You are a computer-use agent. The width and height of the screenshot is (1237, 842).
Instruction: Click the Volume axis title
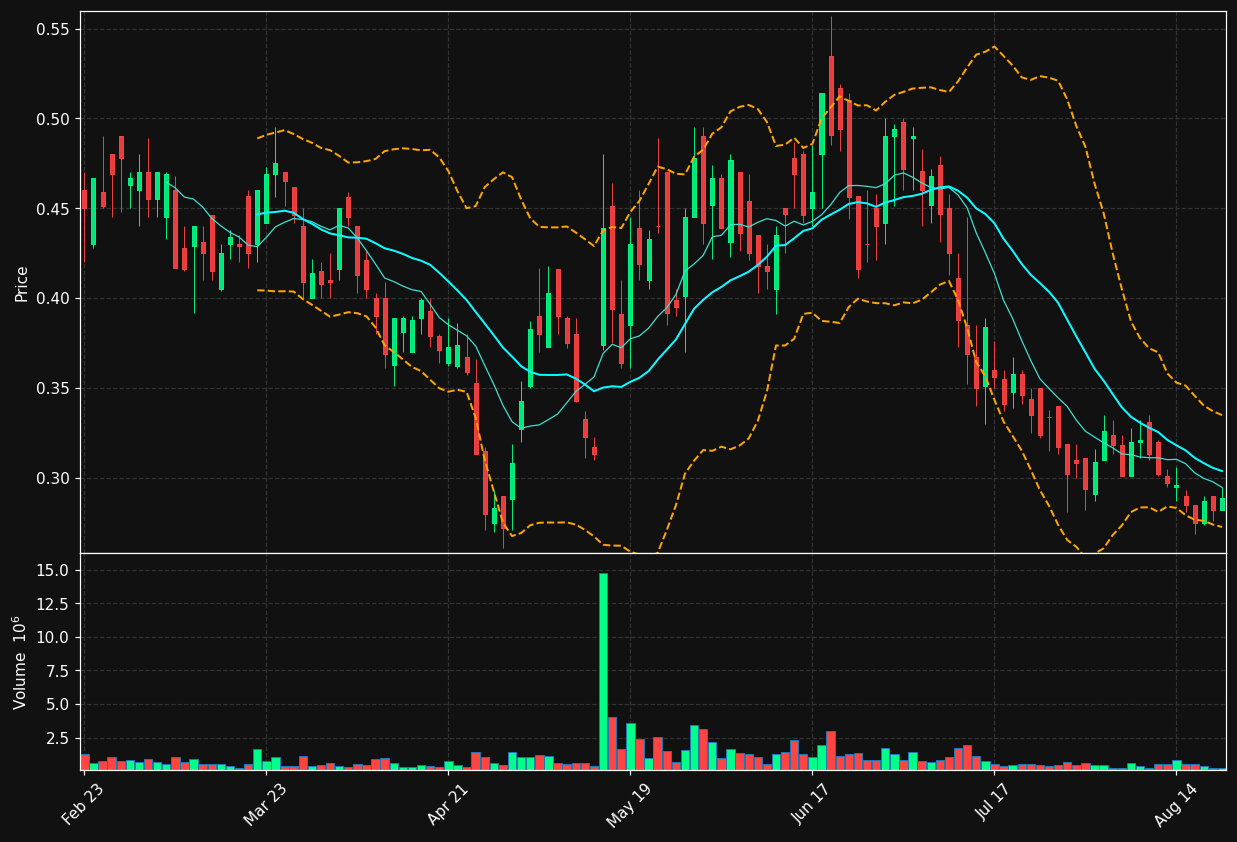[20, 662]
